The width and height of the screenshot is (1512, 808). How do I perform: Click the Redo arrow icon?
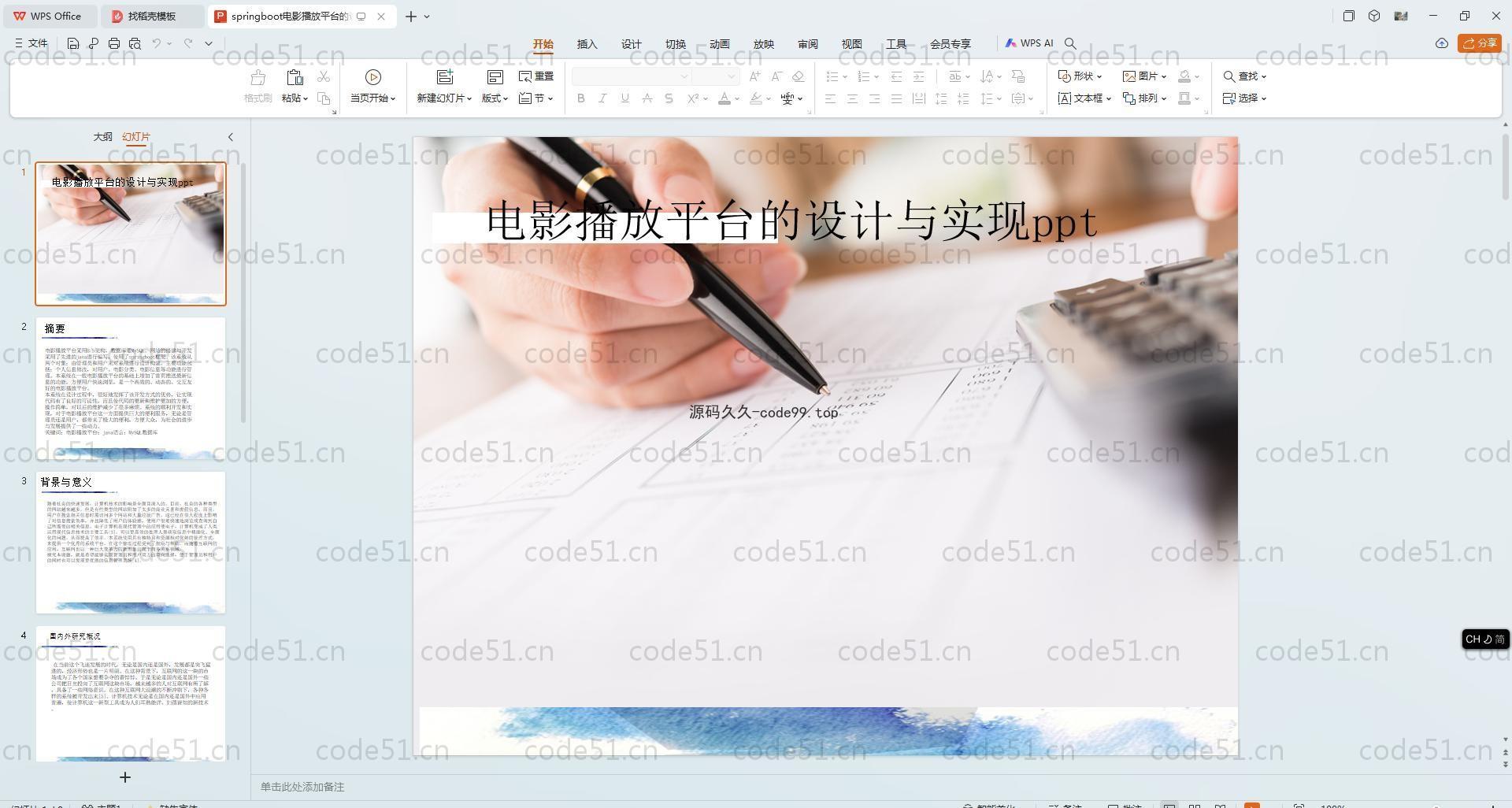tap(188, 43)
